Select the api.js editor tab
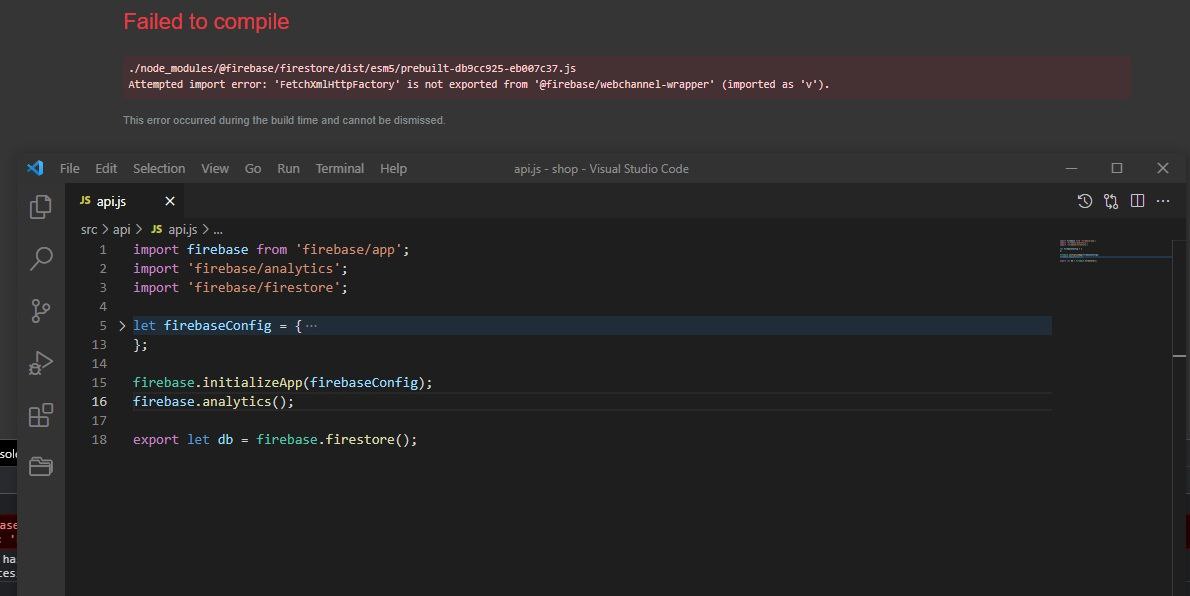 111,201
